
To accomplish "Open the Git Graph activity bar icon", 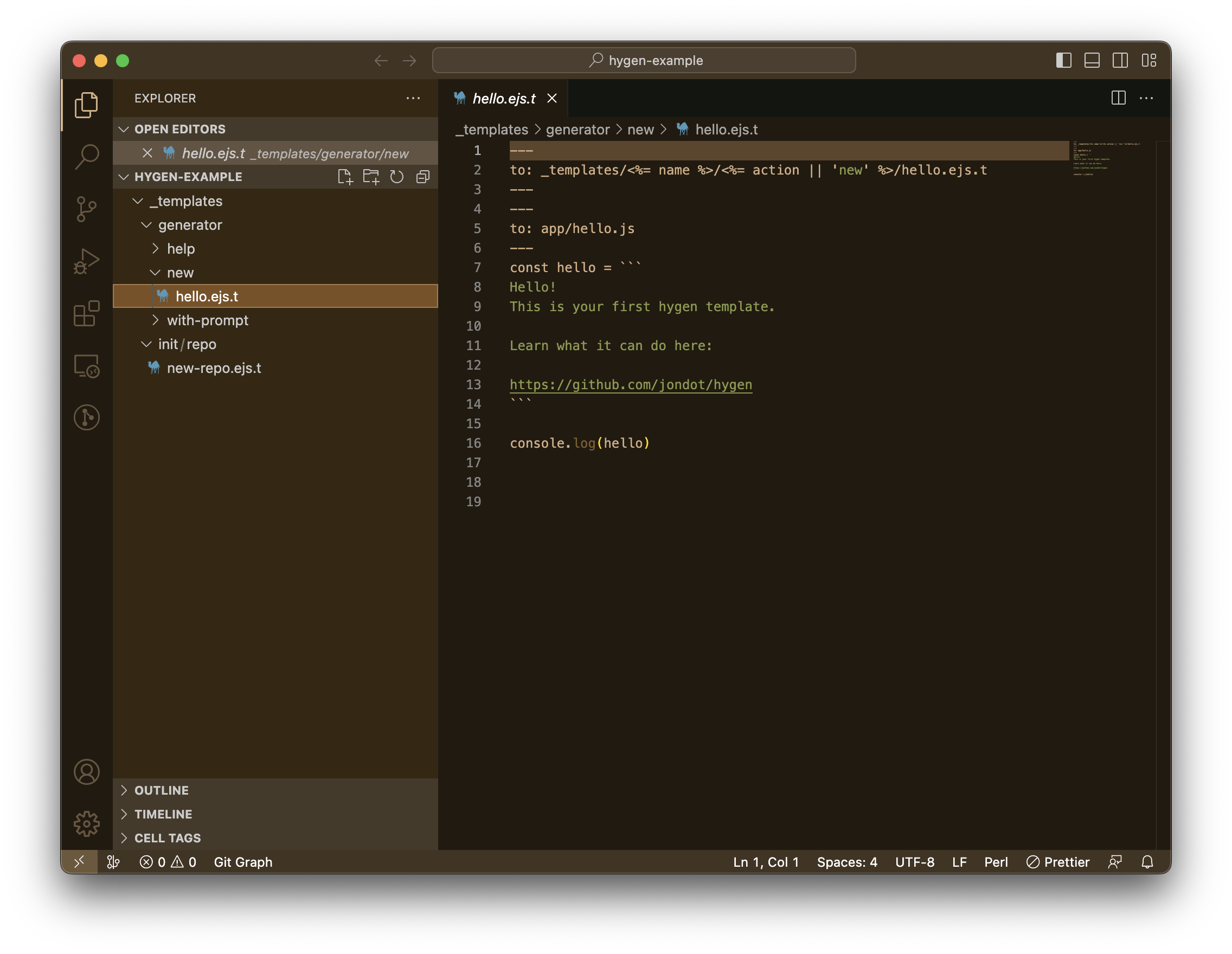I will point(86,418).
